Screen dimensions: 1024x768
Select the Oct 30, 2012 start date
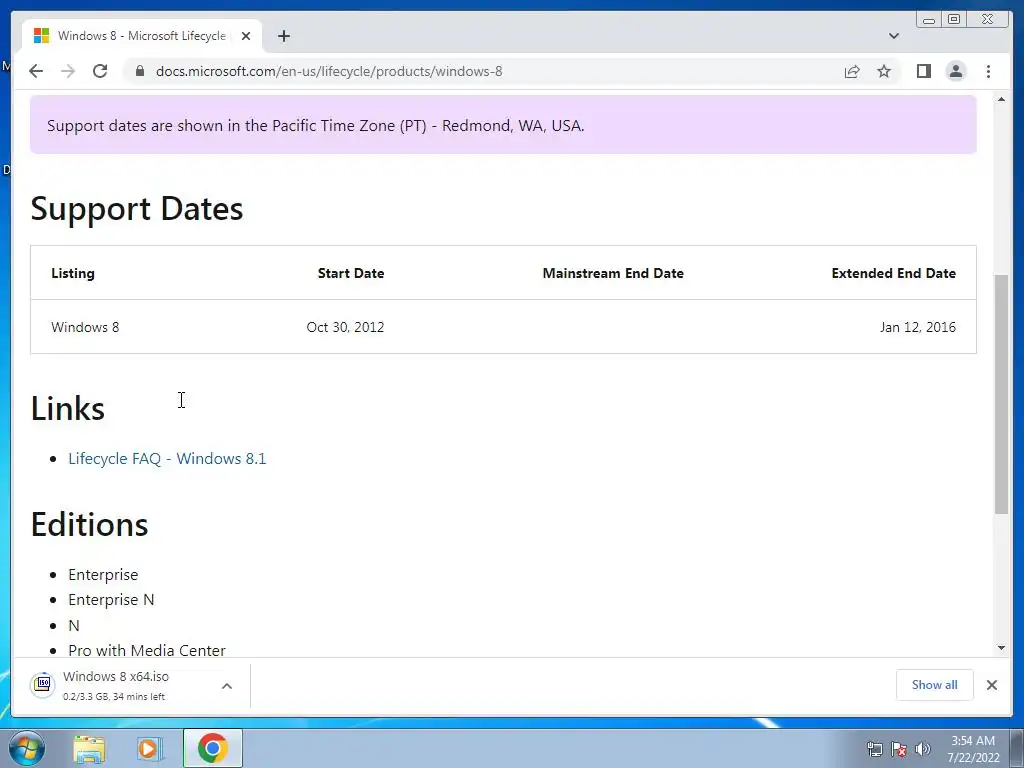coord(345,327)
